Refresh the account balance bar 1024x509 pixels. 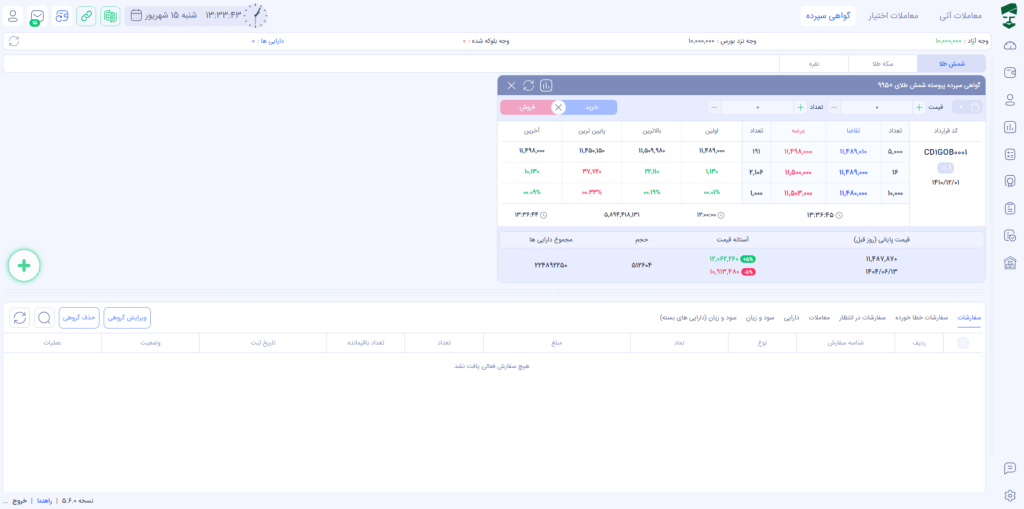[x=14, y=41]
